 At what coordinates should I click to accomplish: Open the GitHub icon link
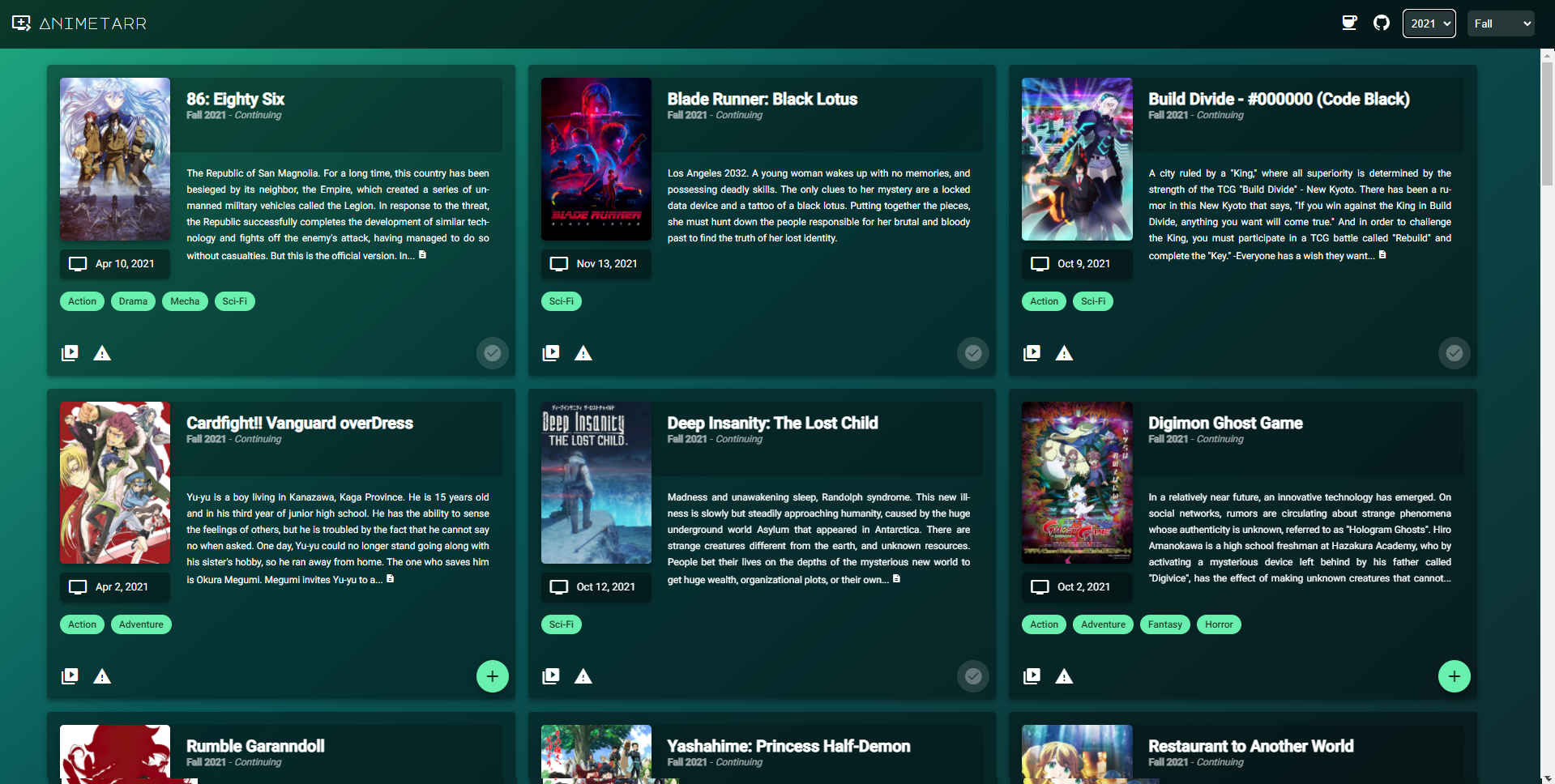[x=1382, y=23]
